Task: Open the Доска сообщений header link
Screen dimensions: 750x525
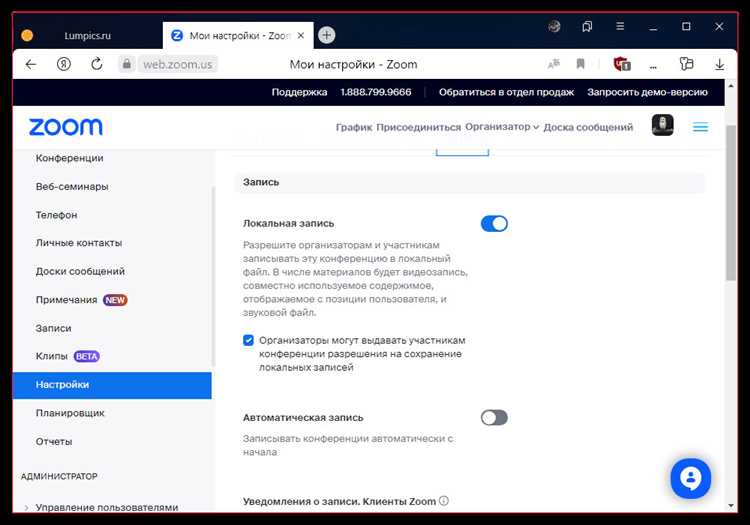Action: [x=588, y=127]
